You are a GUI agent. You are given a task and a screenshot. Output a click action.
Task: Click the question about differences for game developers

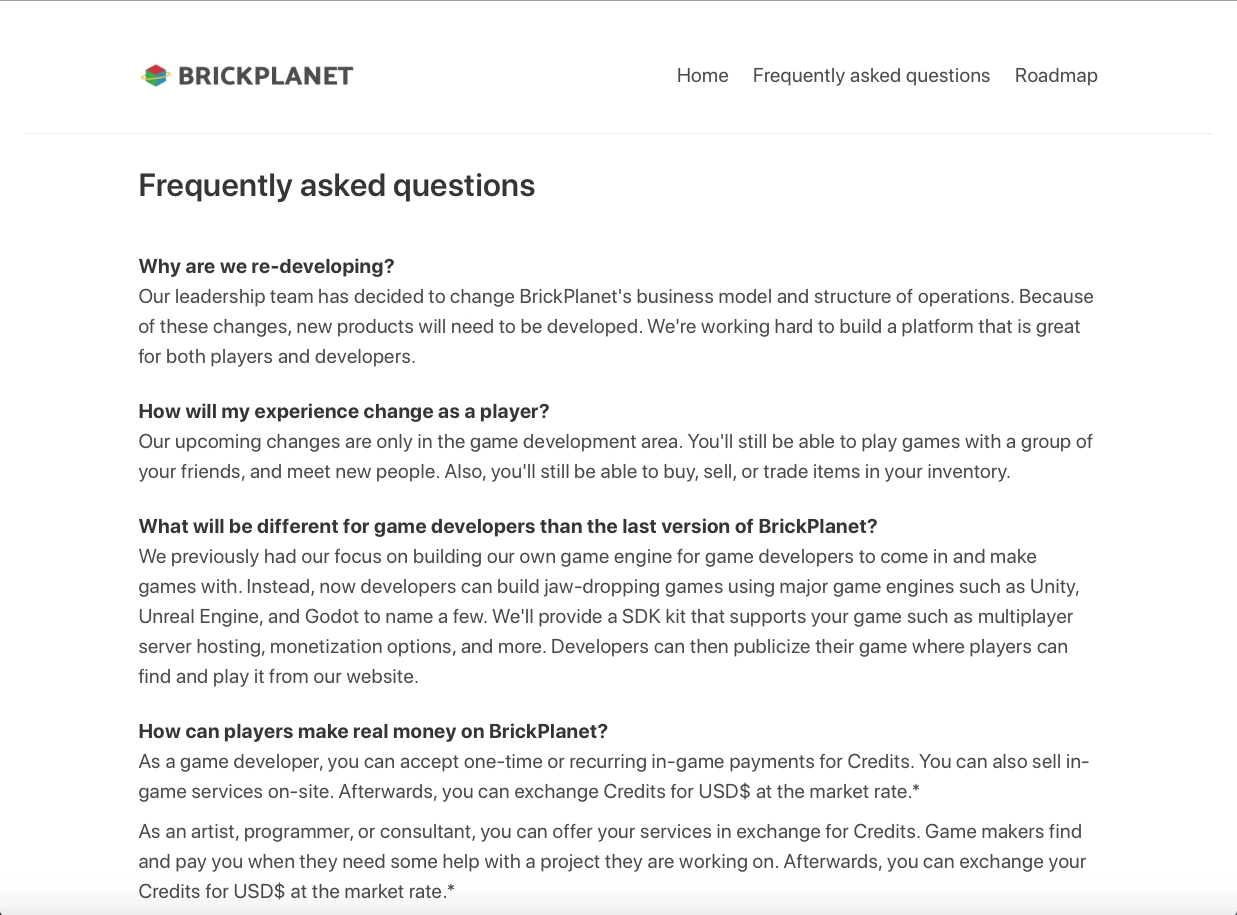(507, 526)
